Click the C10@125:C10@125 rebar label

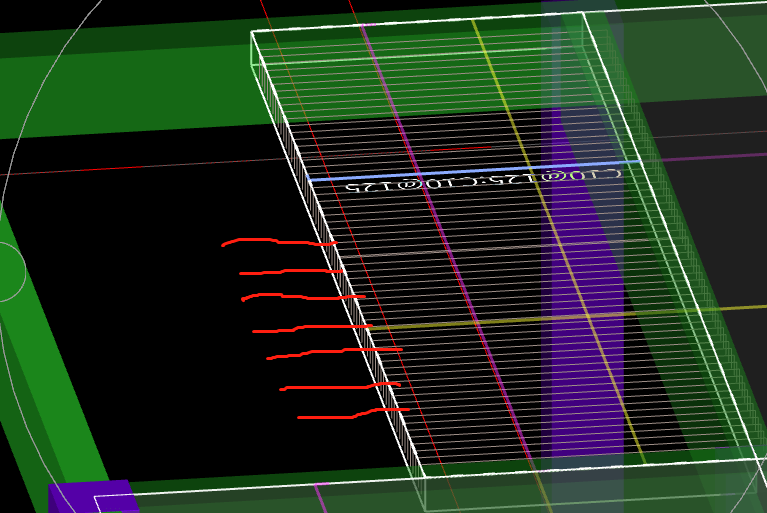pos(484,180)
